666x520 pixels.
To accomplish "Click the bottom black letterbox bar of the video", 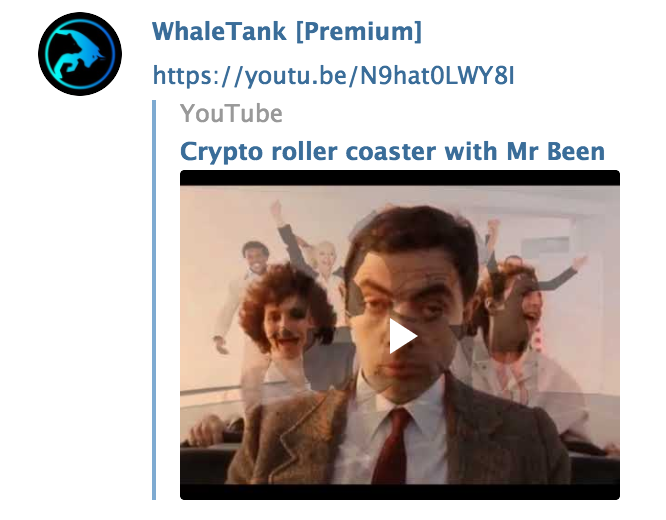I will (400, 492).
